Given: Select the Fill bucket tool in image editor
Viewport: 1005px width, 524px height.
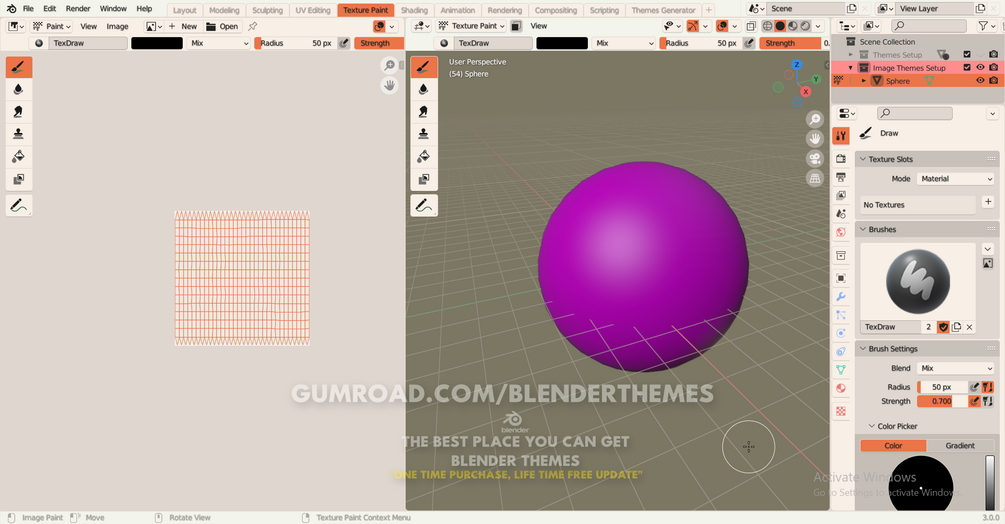Looking at the screenshot, I should click(19, 156).
